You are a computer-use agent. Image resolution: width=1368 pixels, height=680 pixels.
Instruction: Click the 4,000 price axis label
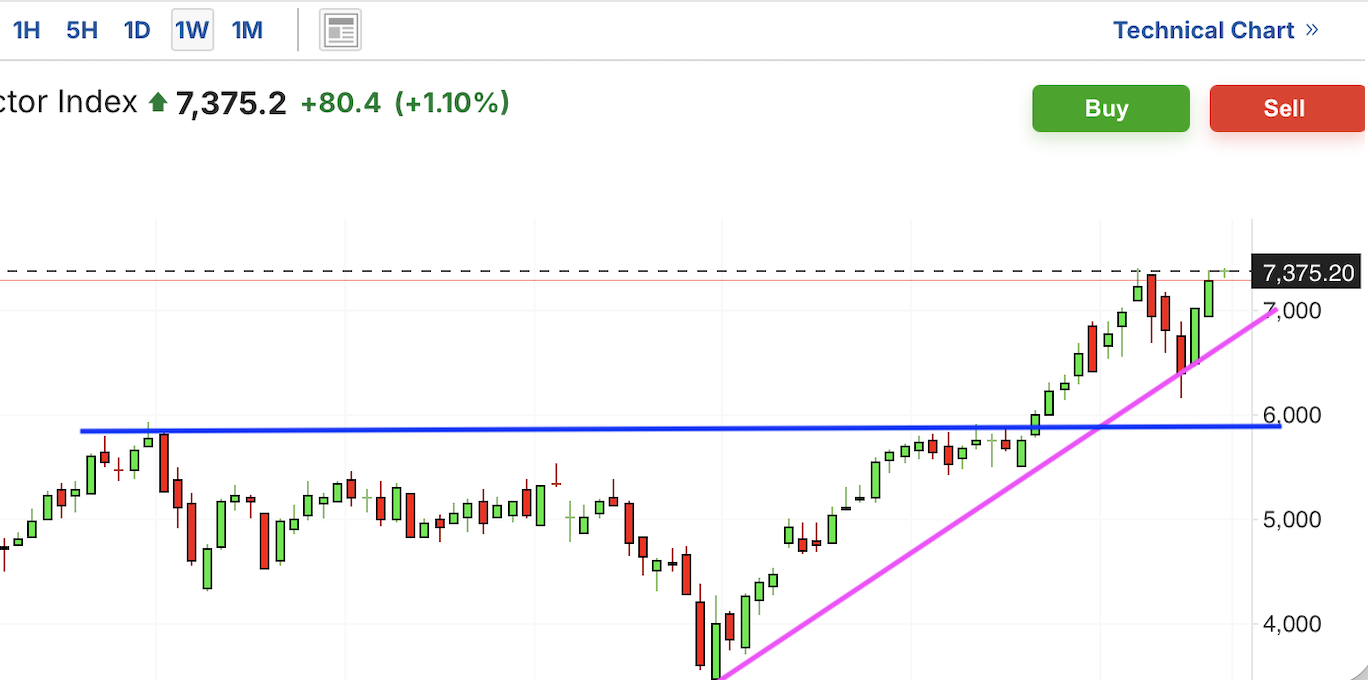1293,624
